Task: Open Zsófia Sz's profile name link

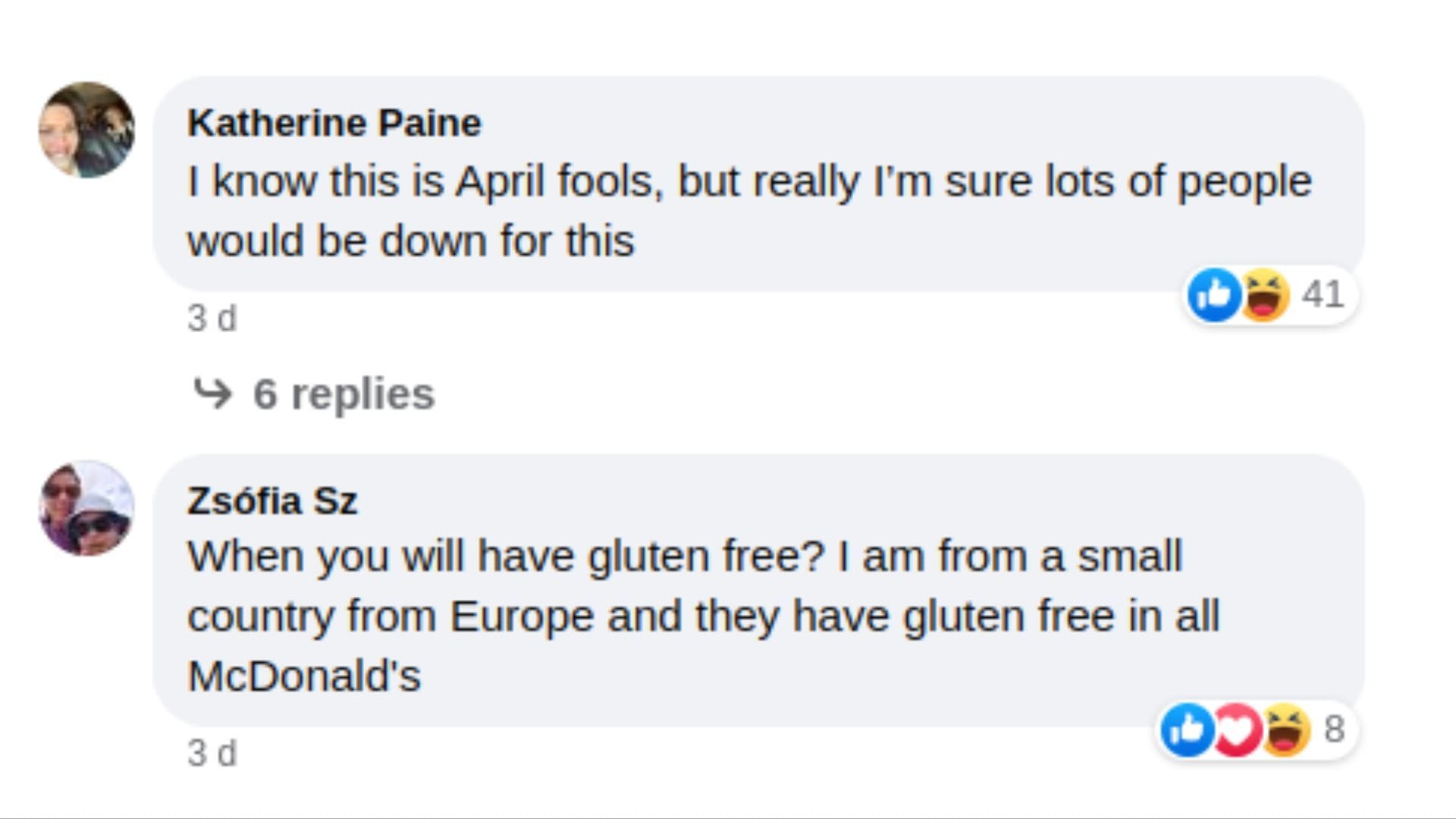Action: (271, 501)
